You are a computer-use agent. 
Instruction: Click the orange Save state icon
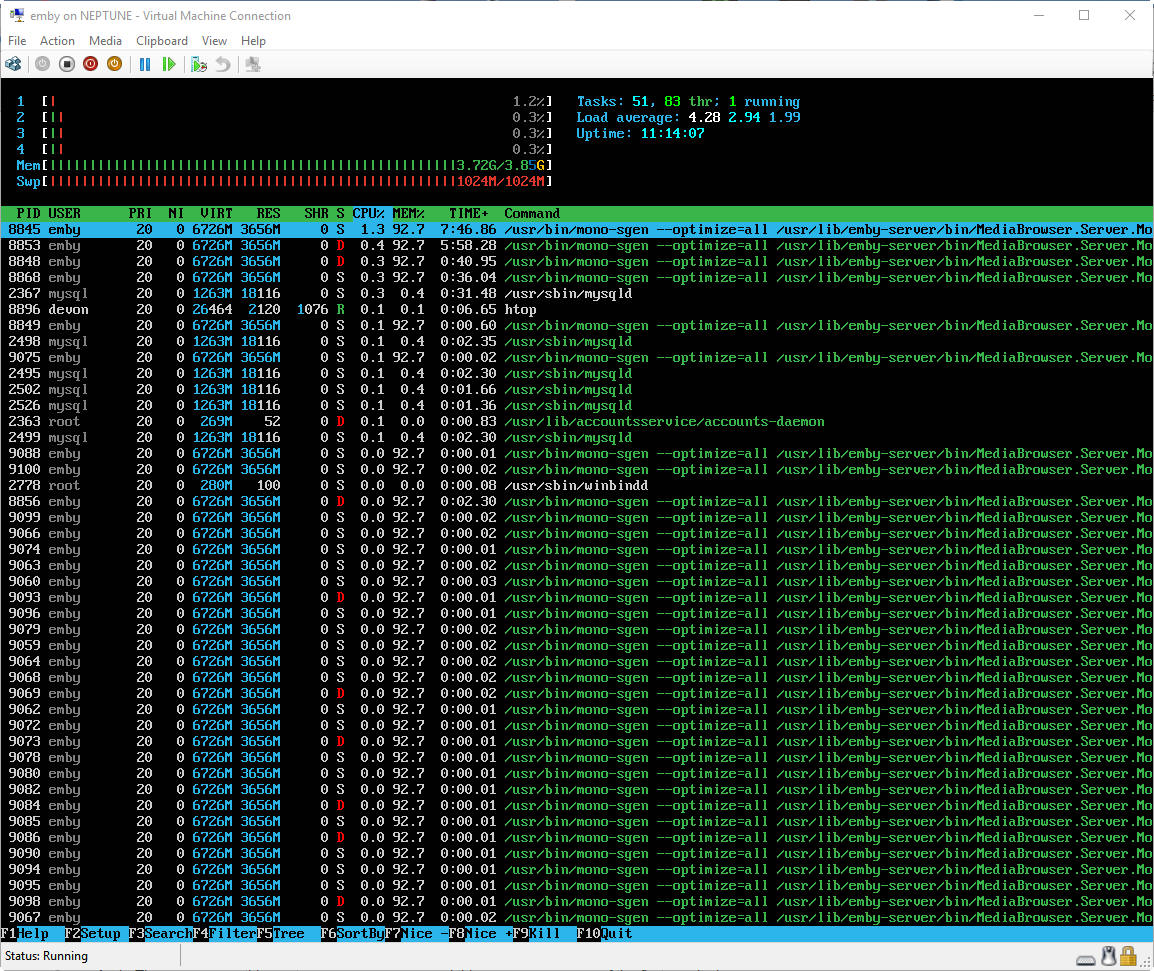coord(115,64)
